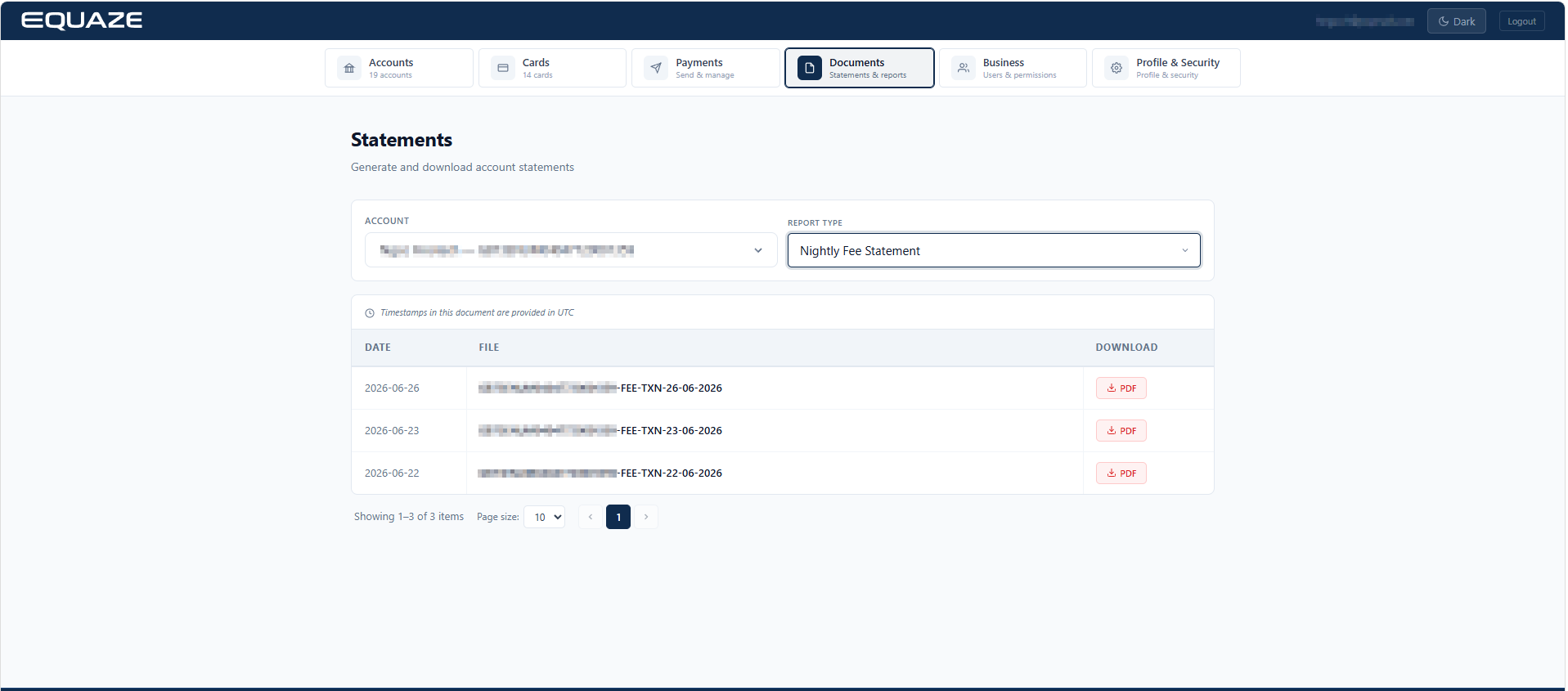Click date cell 2026-06-22
The image size is (1568, 691).
[x=392, y=473]
